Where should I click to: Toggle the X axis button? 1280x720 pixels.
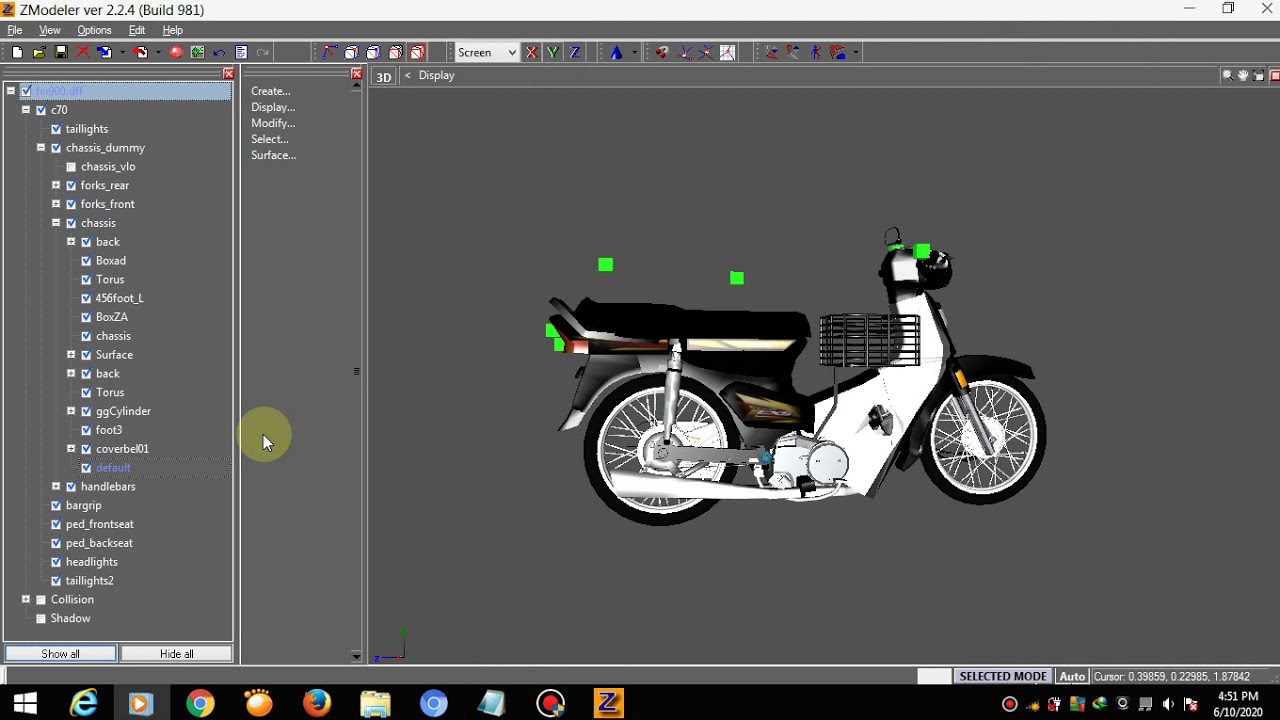[x=531, y=52]
